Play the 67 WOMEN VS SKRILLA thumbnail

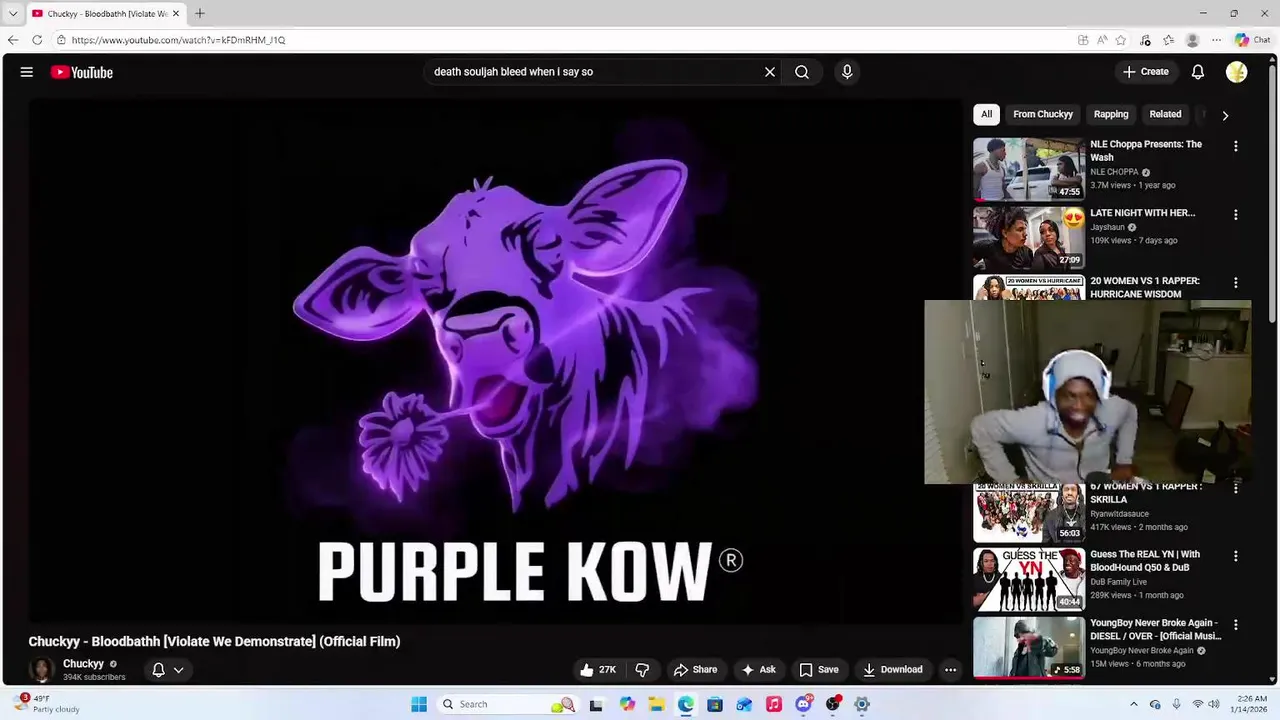coord(1029,512)
